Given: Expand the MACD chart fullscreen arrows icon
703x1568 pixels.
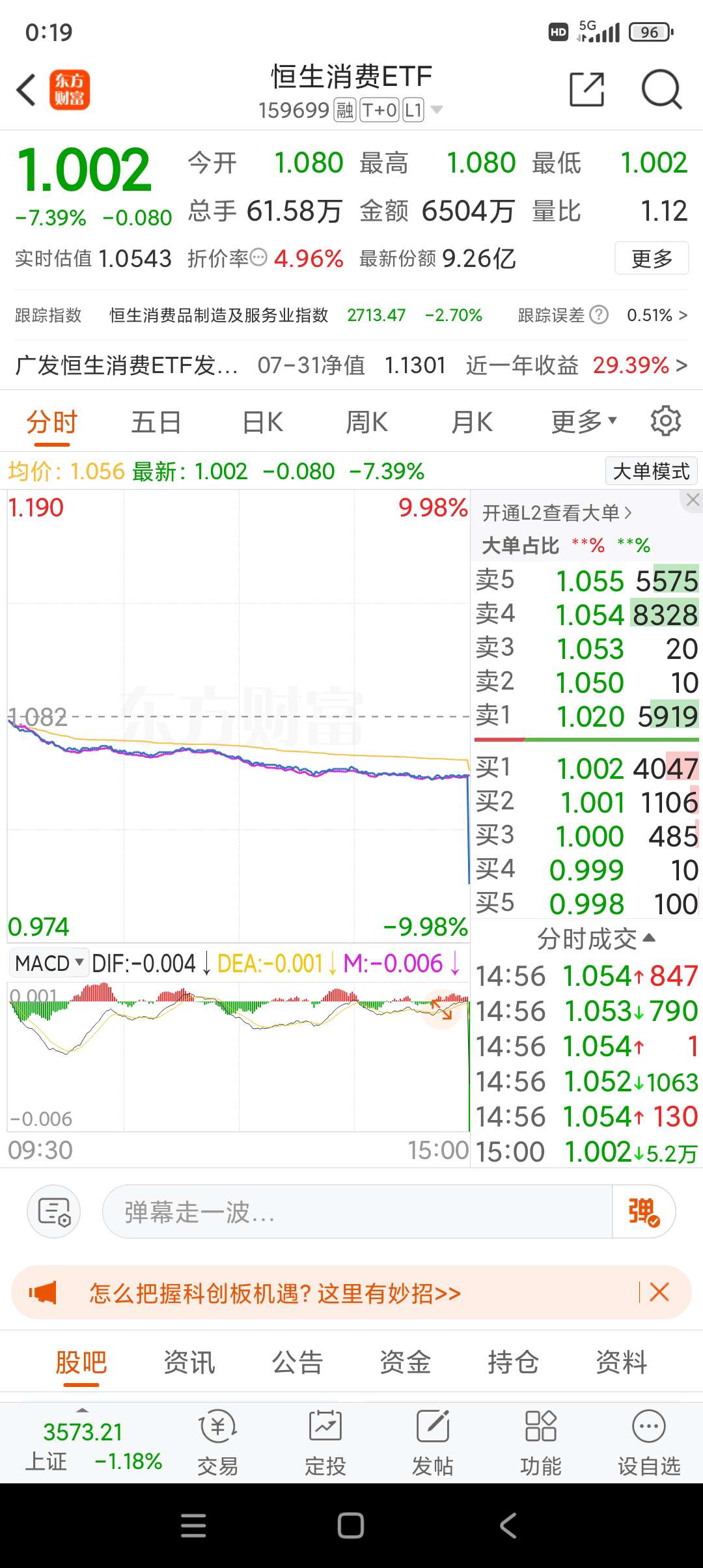Looking at the screenshot, I should click(442, 1009).
